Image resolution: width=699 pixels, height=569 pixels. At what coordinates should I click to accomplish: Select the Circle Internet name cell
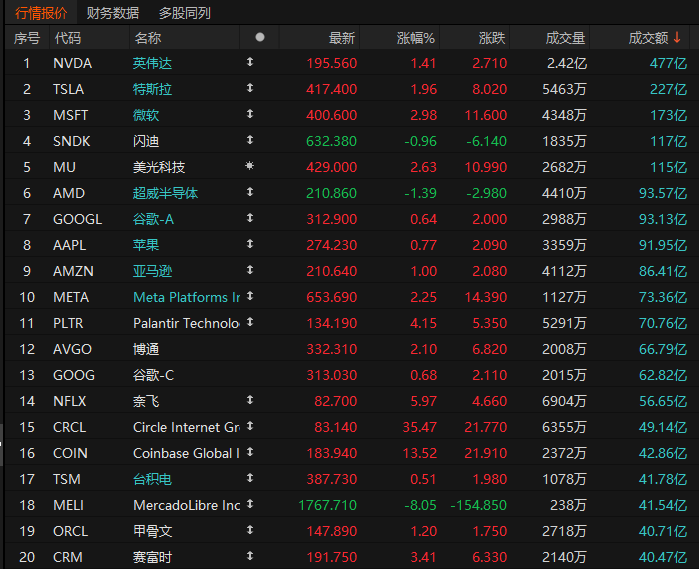[x=186, y=427]
